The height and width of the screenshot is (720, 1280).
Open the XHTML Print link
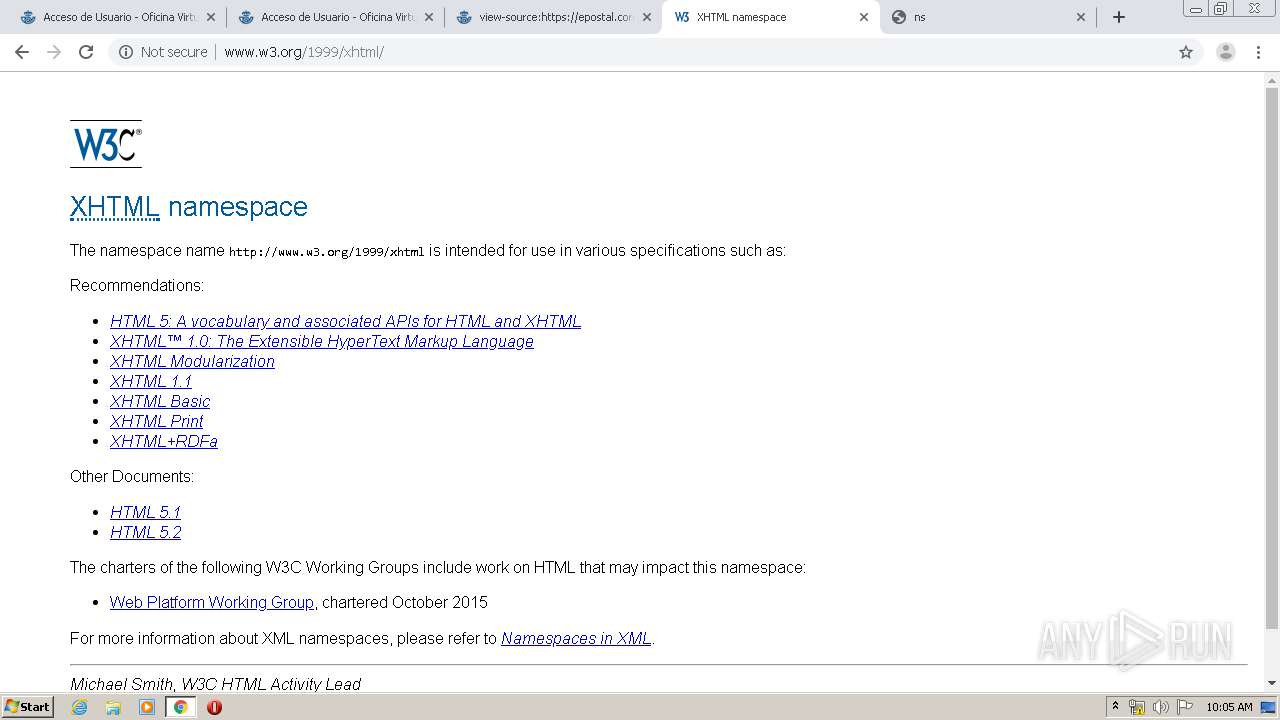(x=156, y=421)
